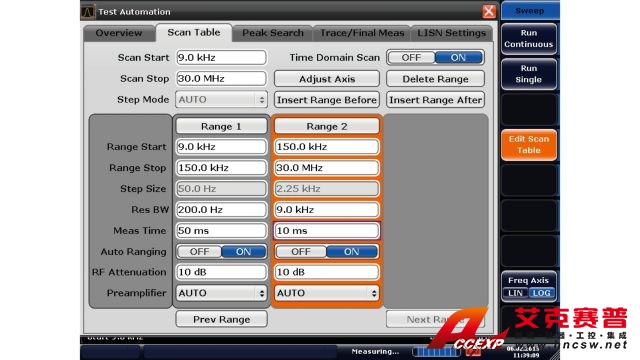Click the Insert Range After button
Image resolution: width=640 pixels, height=360 pixels.
(436, 100)
